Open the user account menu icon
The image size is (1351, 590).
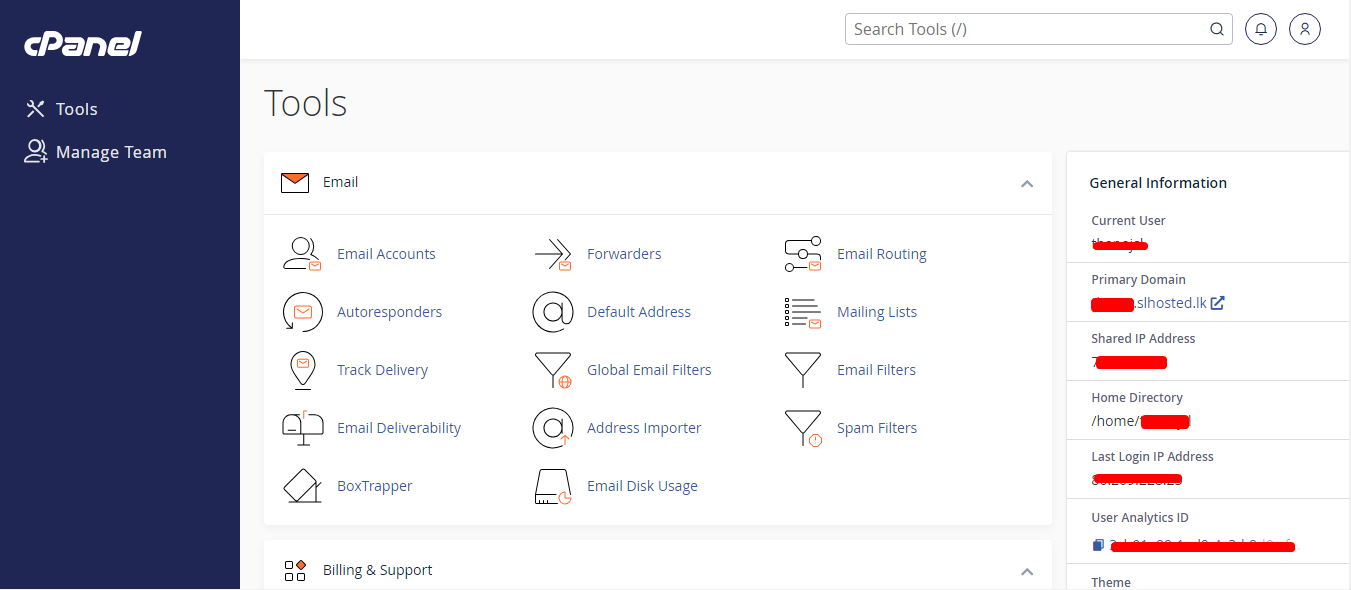point(1305,29)
